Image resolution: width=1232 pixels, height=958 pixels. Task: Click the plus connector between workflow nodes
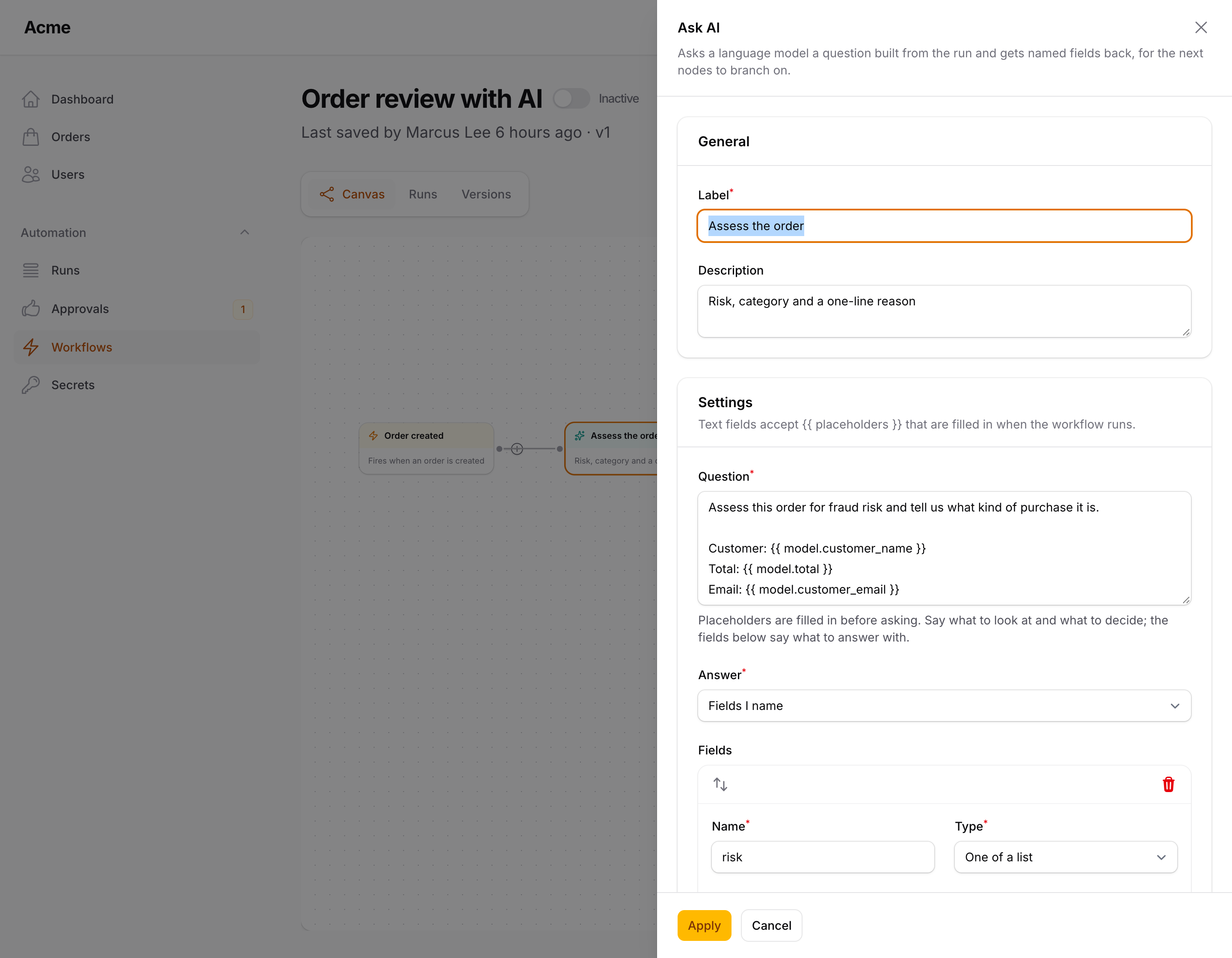coord(517,449)
